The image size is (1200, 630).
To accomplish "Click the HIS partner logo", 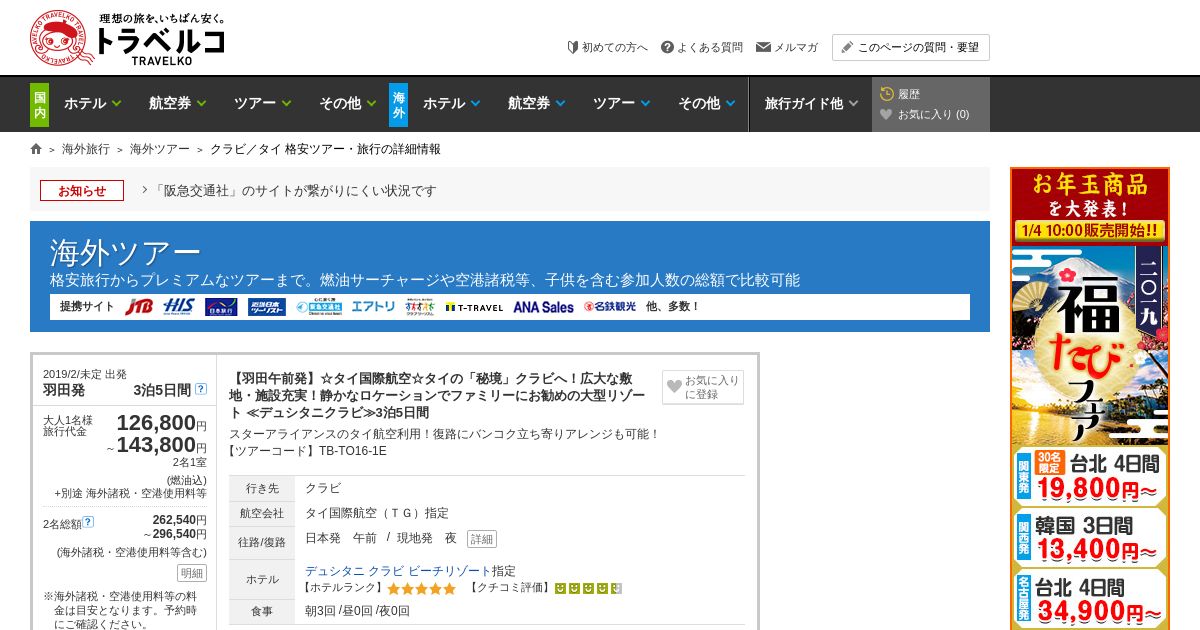I will point(179,307).
